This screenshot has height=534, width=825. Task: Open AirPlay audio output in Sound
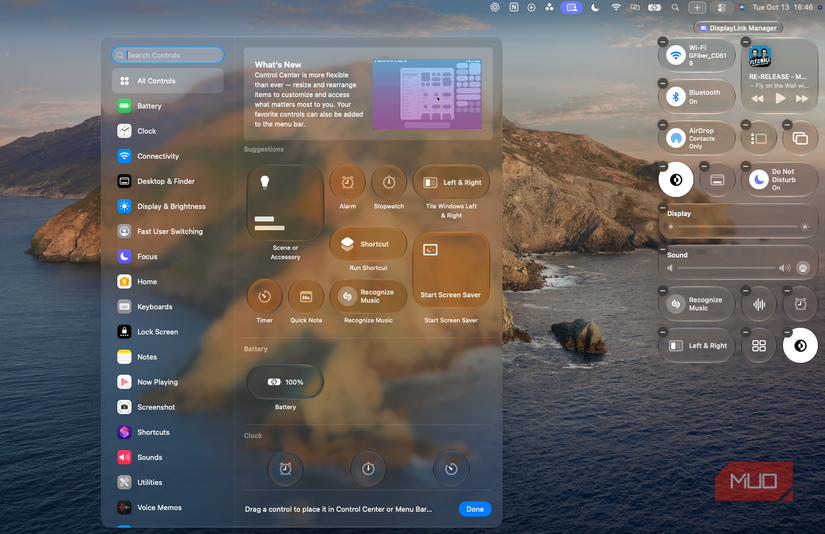click(x=803, y=268)
